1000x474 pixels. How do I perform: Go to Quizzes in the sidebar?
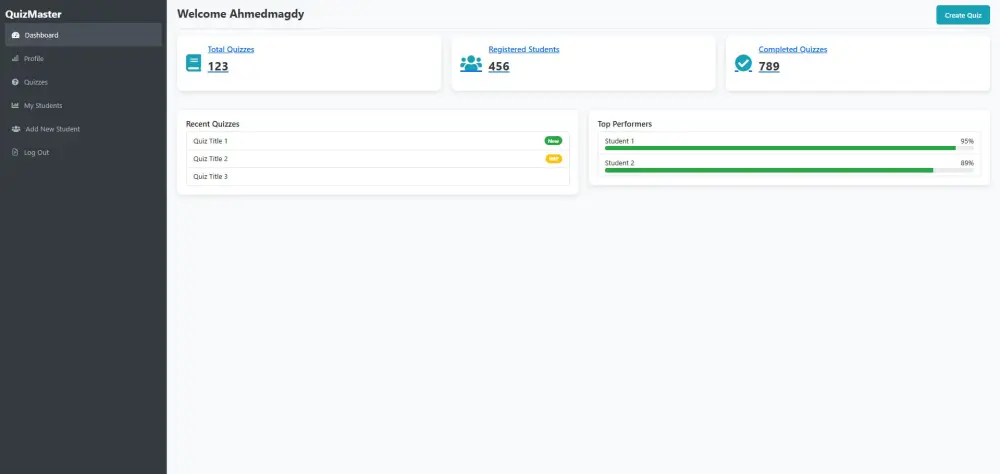[83, 82]
